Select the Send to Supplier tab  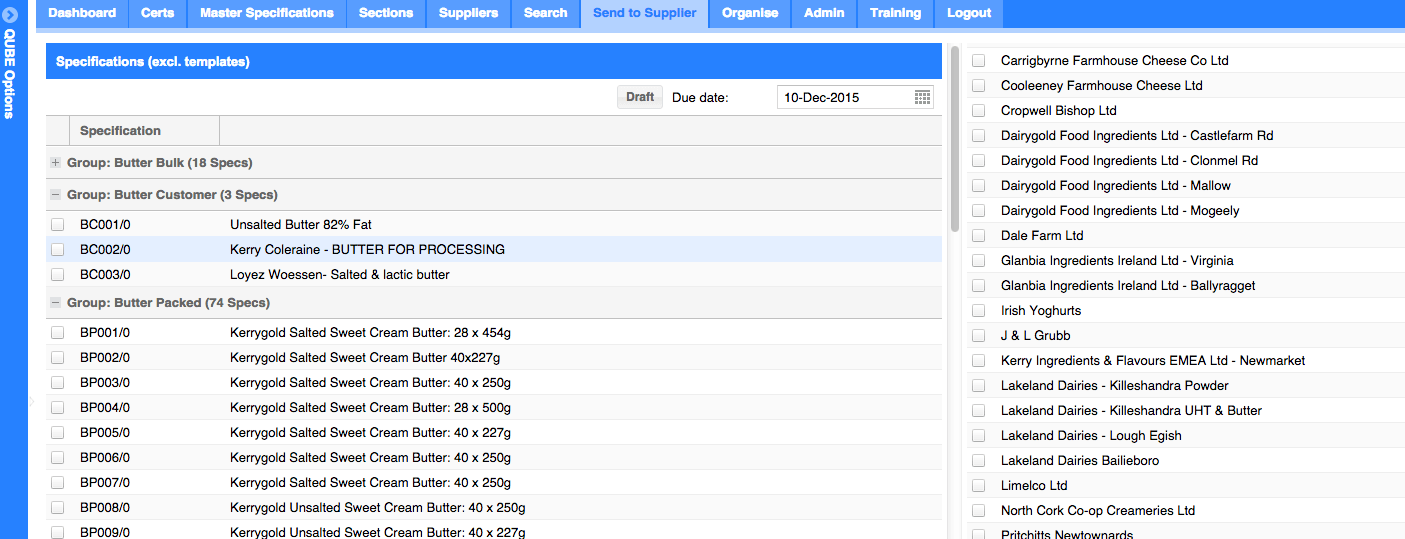[x=645, y=13]
